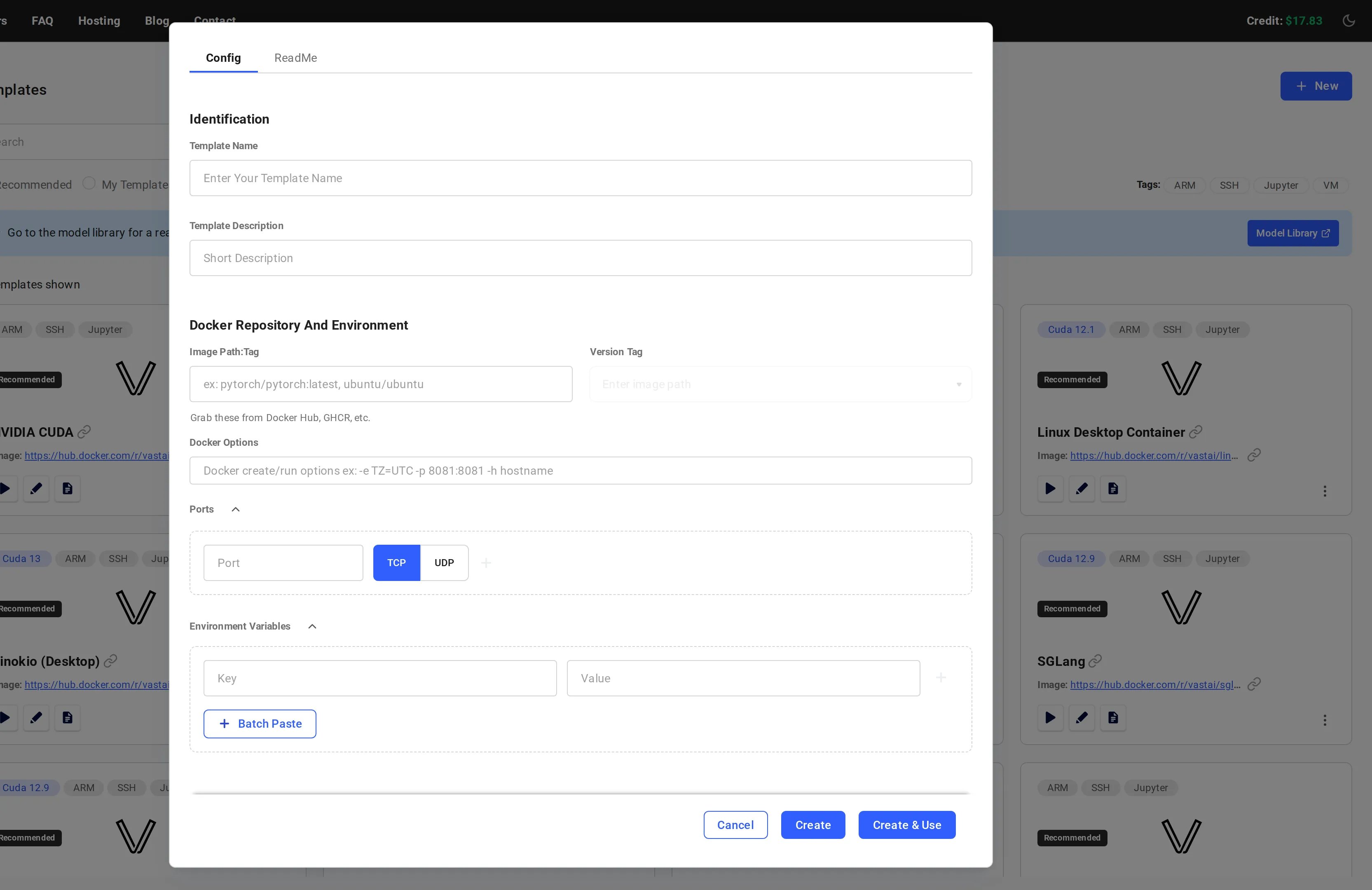Launch SGLang template with play icon

(x=1050, y=718)
